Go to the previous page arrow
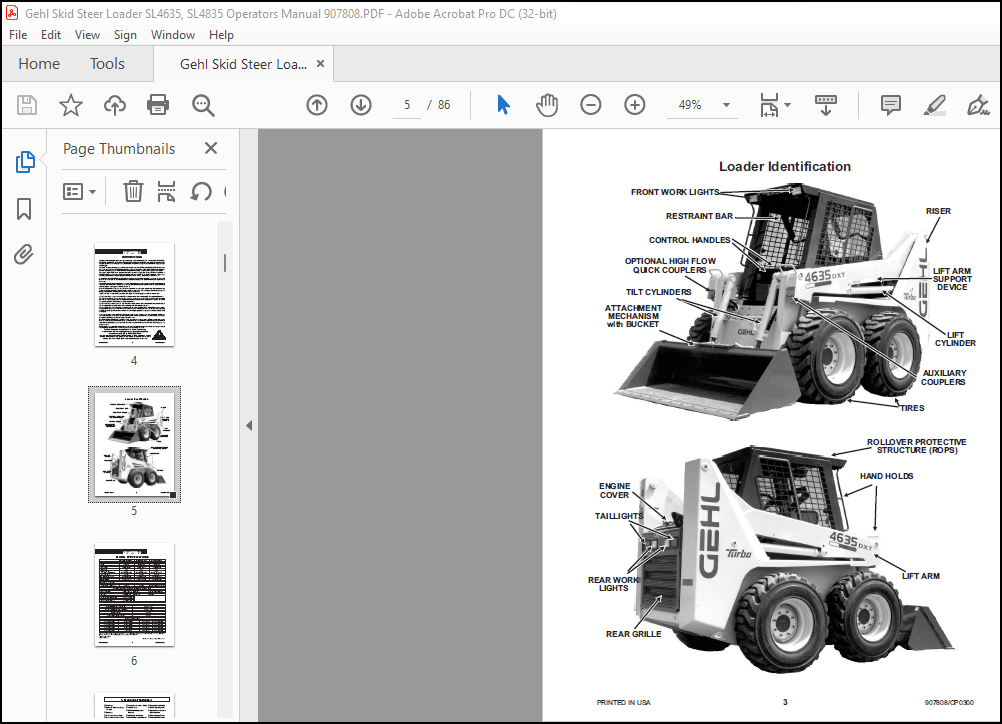The image size is (1002, 724). click(x=317, y=105)
